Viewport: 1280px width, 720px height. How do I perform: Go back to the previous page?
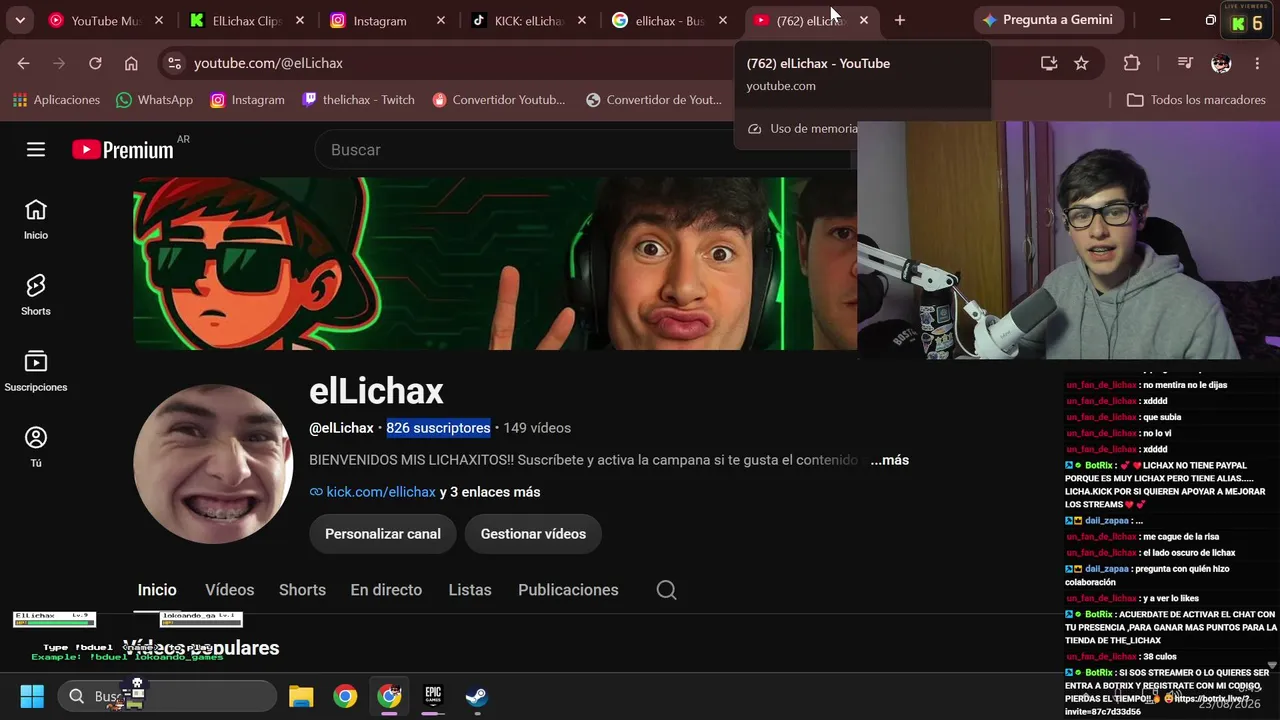(x=24, y=63)
